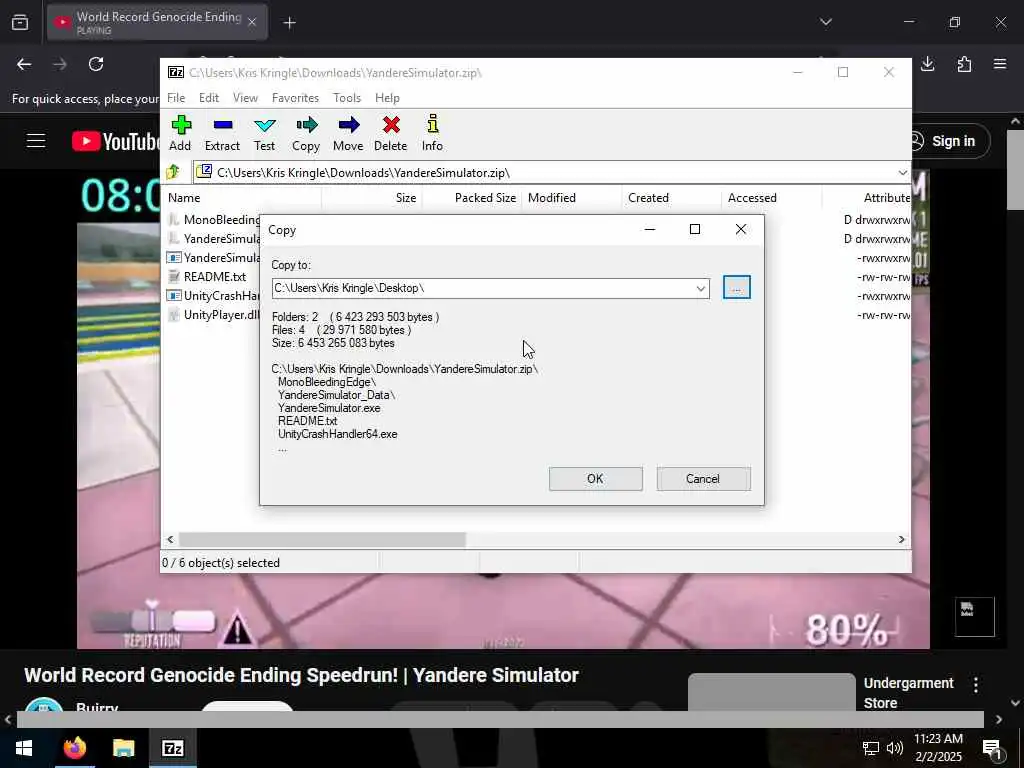Viewport: 1024px width, 768px height.
Task: Click the Move toolbar icon
Action: pyautogui.click(x=348, y=133)
